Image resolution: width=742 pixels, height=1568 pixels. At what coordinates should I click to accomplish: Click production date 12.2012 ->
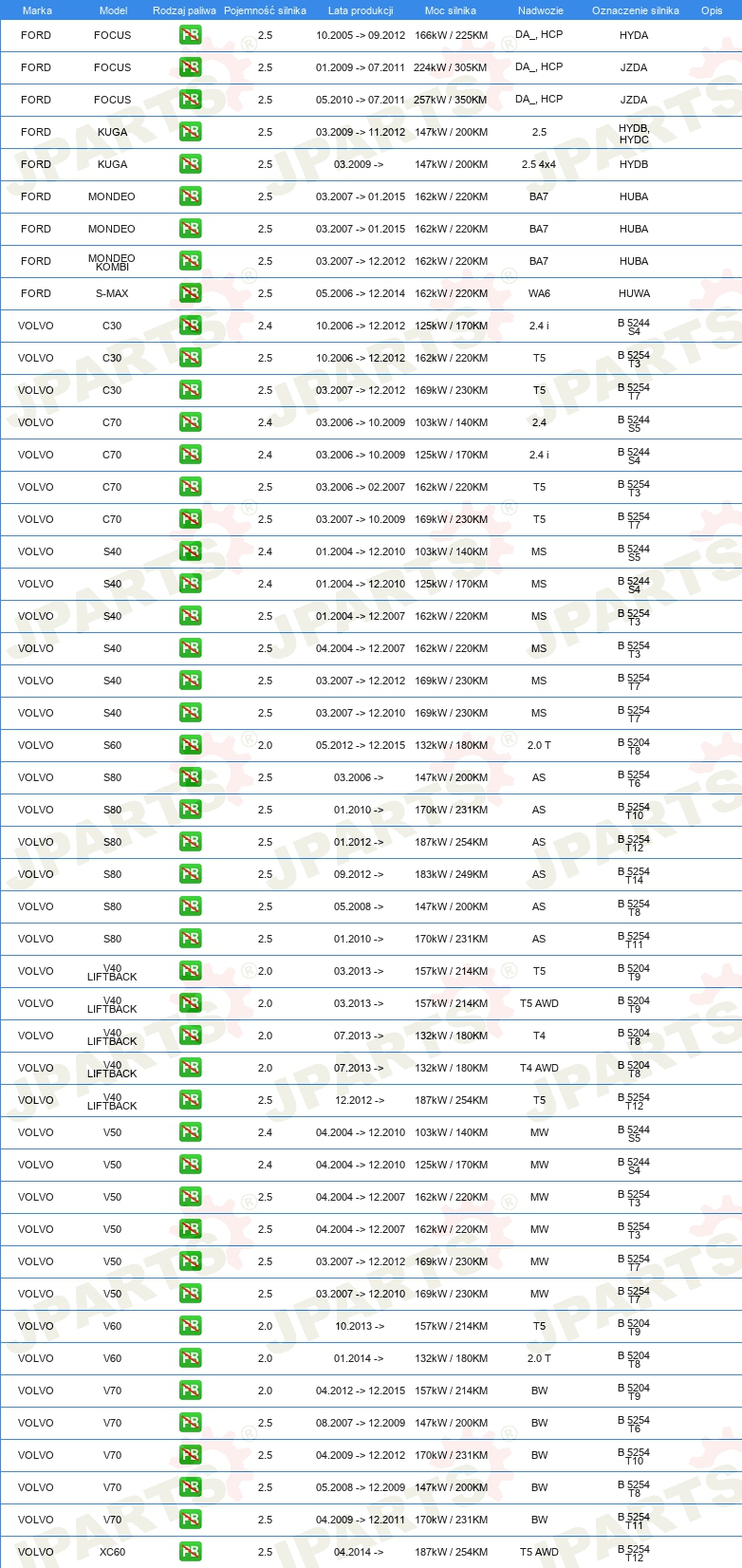tap(359, 1100)
